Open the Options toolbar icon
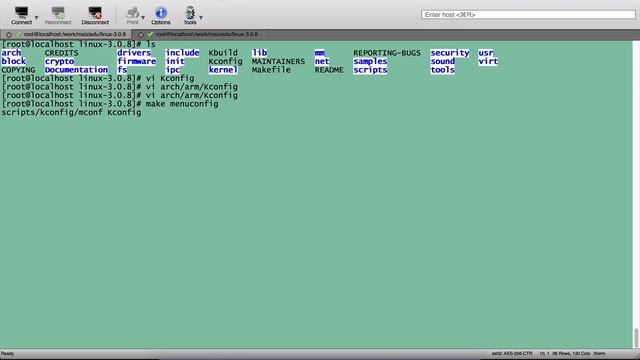640x360 pixels. (161, 15)
